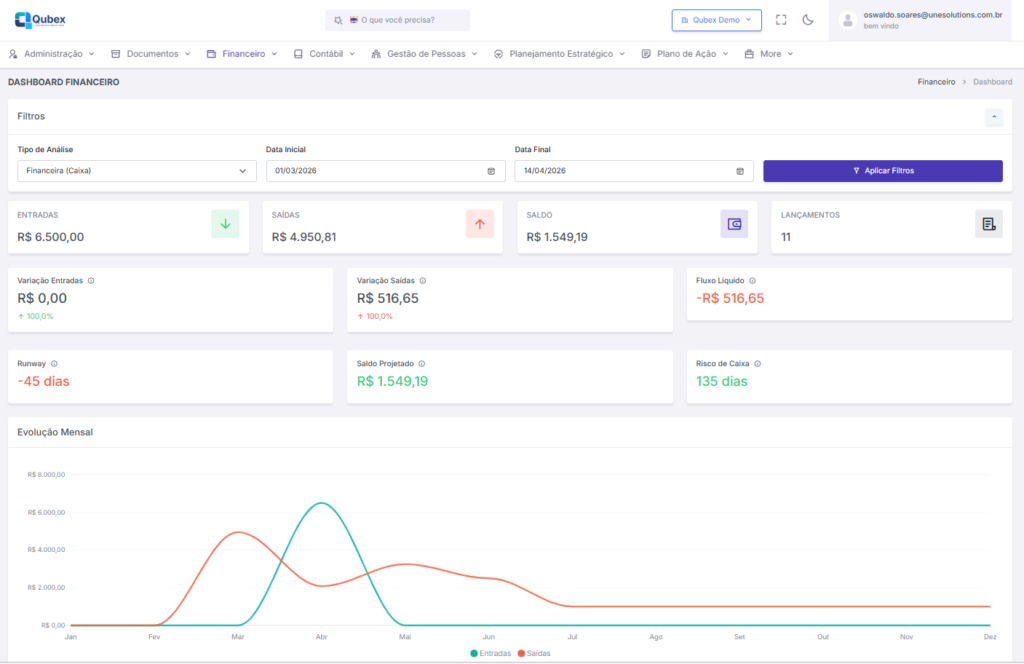Toggle fullscreen mode icon
This screenshot has height=664, width=1024.
click(x=781, y=20)
